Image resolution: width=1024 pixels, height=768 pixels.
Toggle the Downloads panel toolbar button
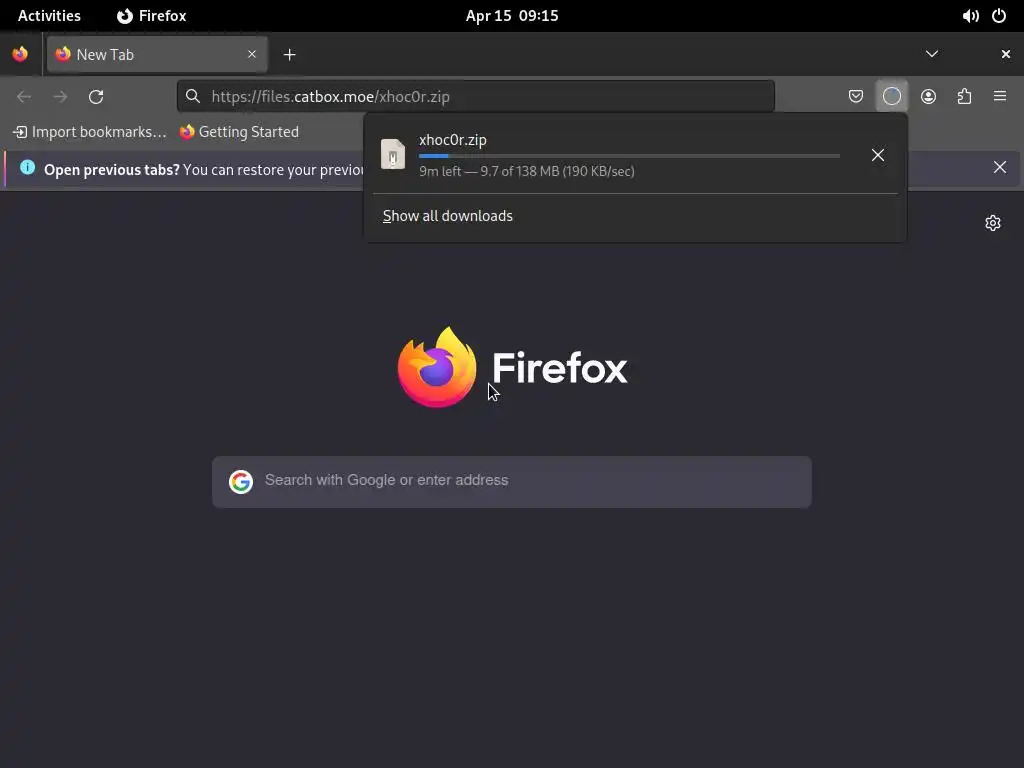[891, 97]
